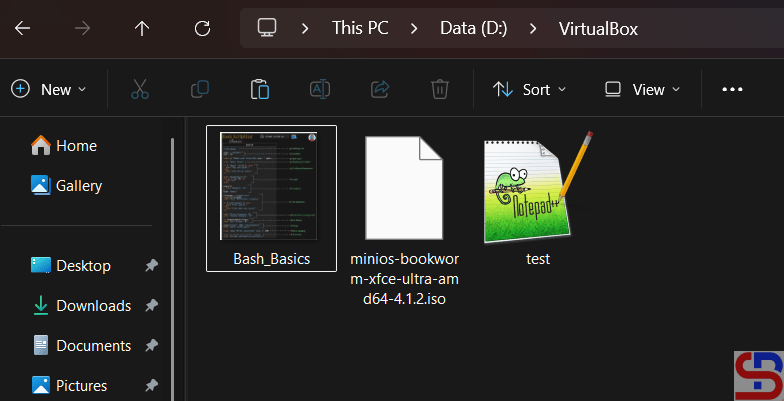Image resolution: width=784 pixels, height=401 pixels.
Task: Click the Share icon in toolbar
Action: click(x=380, y=89)
